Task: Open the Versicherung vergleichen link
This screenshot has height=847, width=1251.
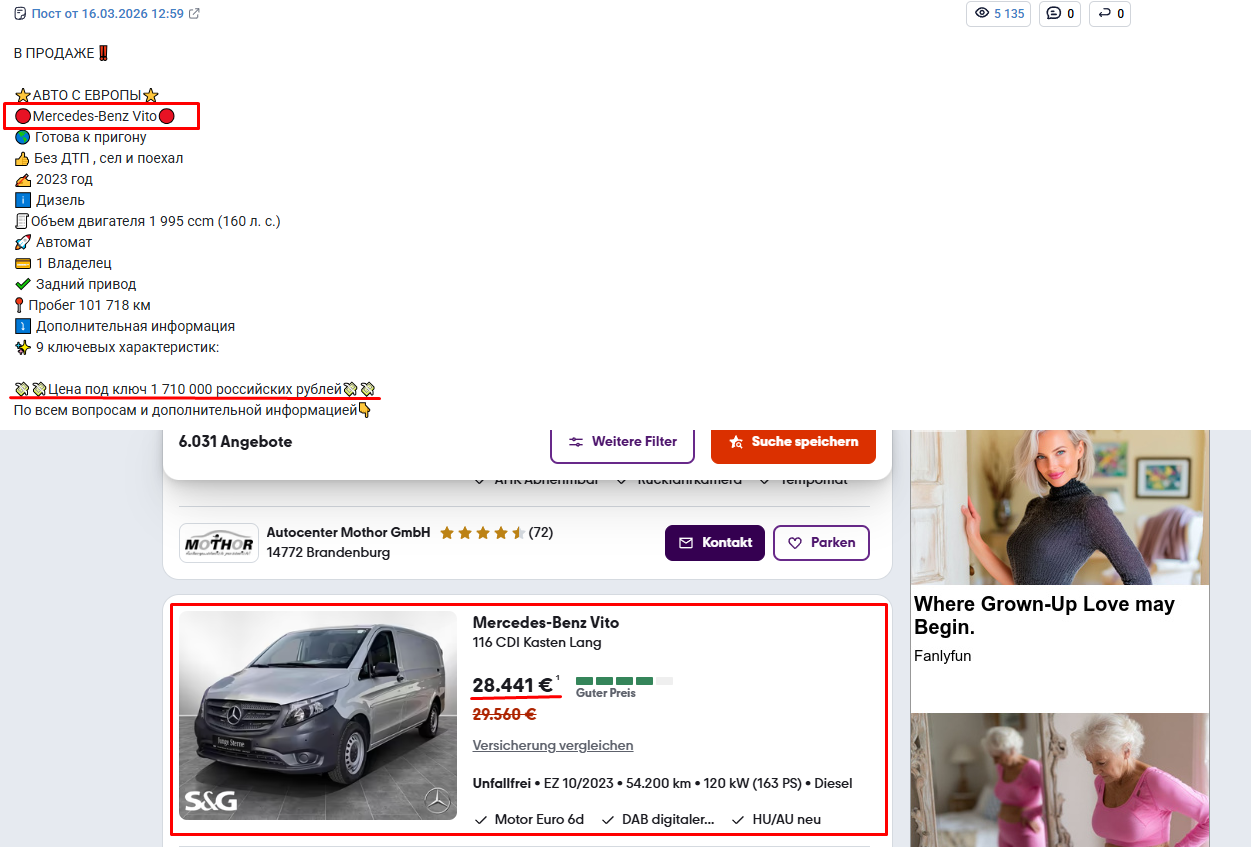Action: (x=553, y=746)
